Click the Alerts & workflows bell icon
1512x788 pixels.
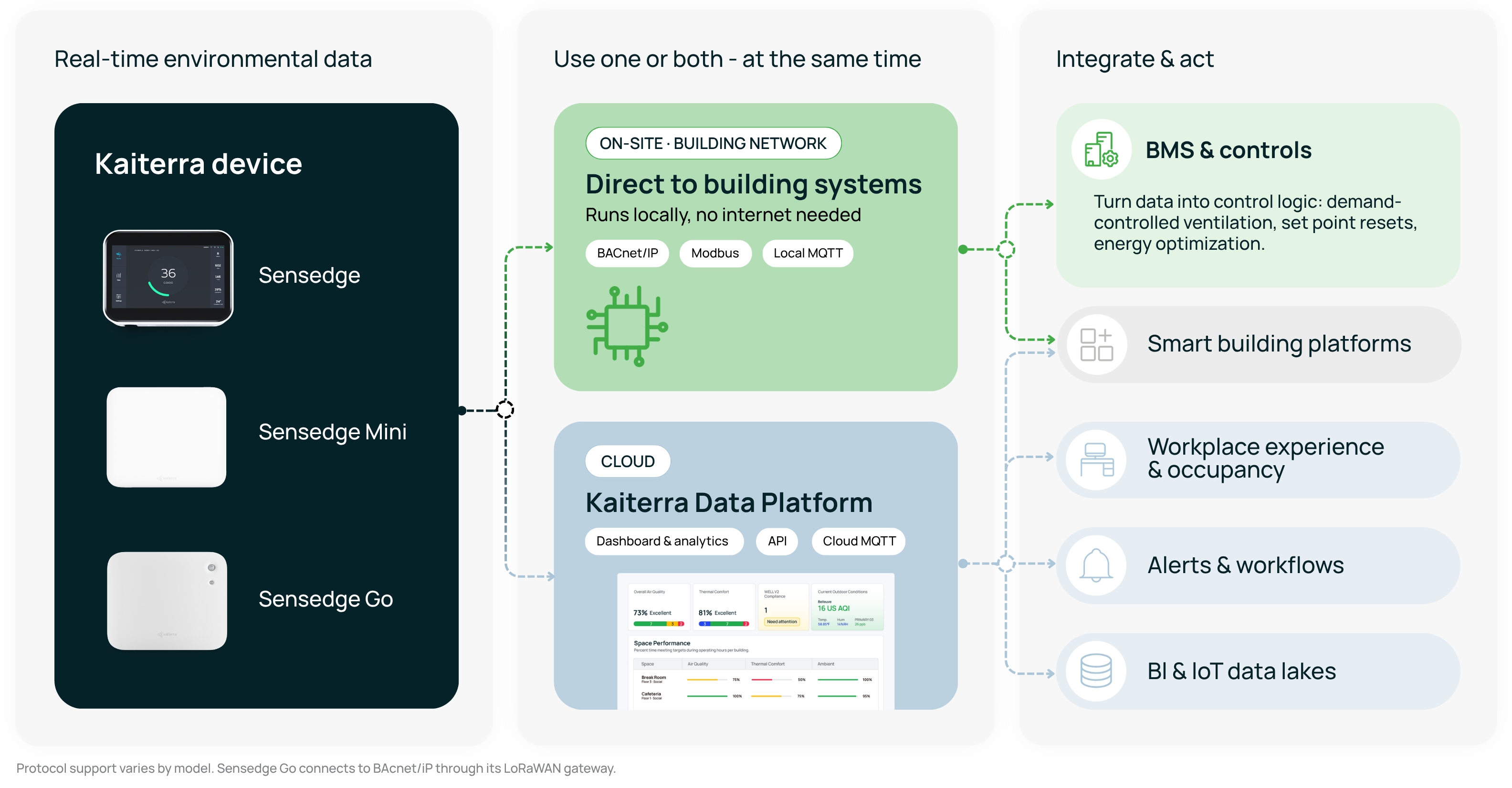1096,565
